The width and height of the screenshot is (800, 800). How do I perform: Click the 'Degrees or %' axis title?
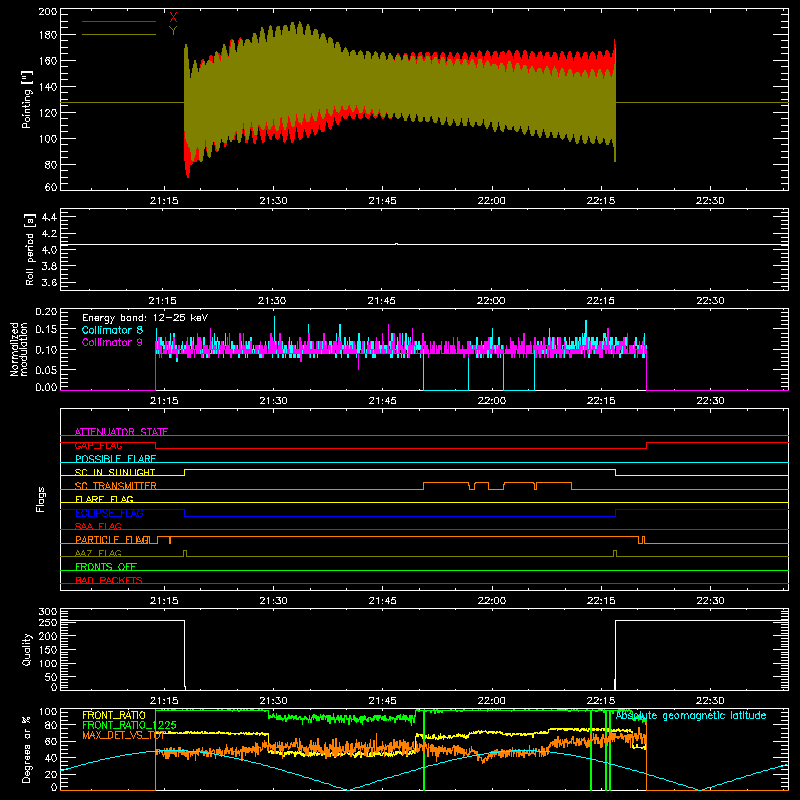(x=27, y=749)
